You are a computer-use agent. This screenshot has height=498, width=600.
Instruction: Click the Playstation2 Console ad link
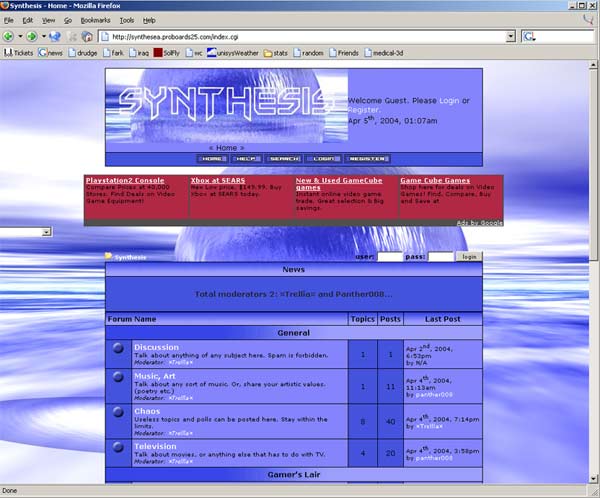coord(125,180)
